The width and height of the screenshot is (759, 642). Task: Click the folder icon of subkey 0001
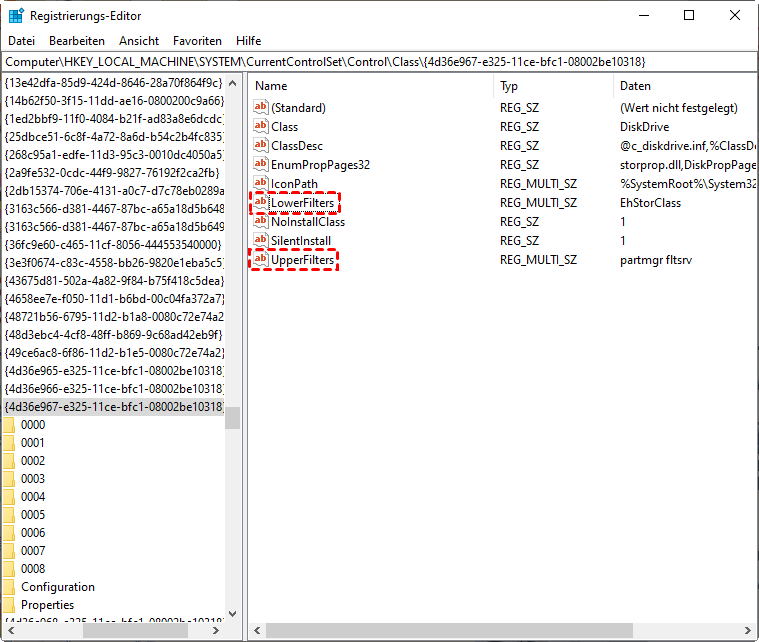click(9, 443)
